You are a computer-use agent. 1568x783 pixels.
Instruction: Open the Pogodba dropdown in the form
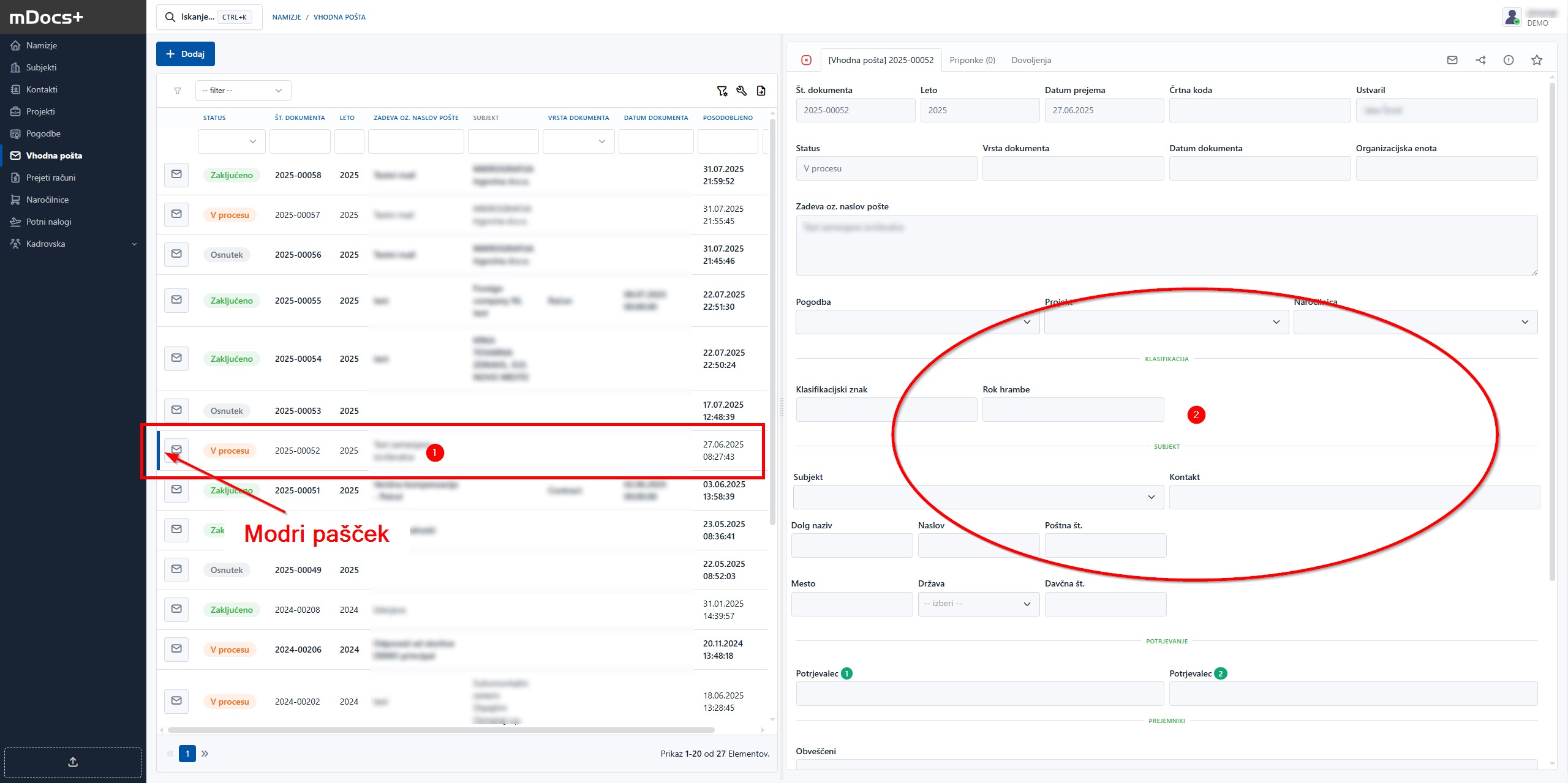coord(916,322)
